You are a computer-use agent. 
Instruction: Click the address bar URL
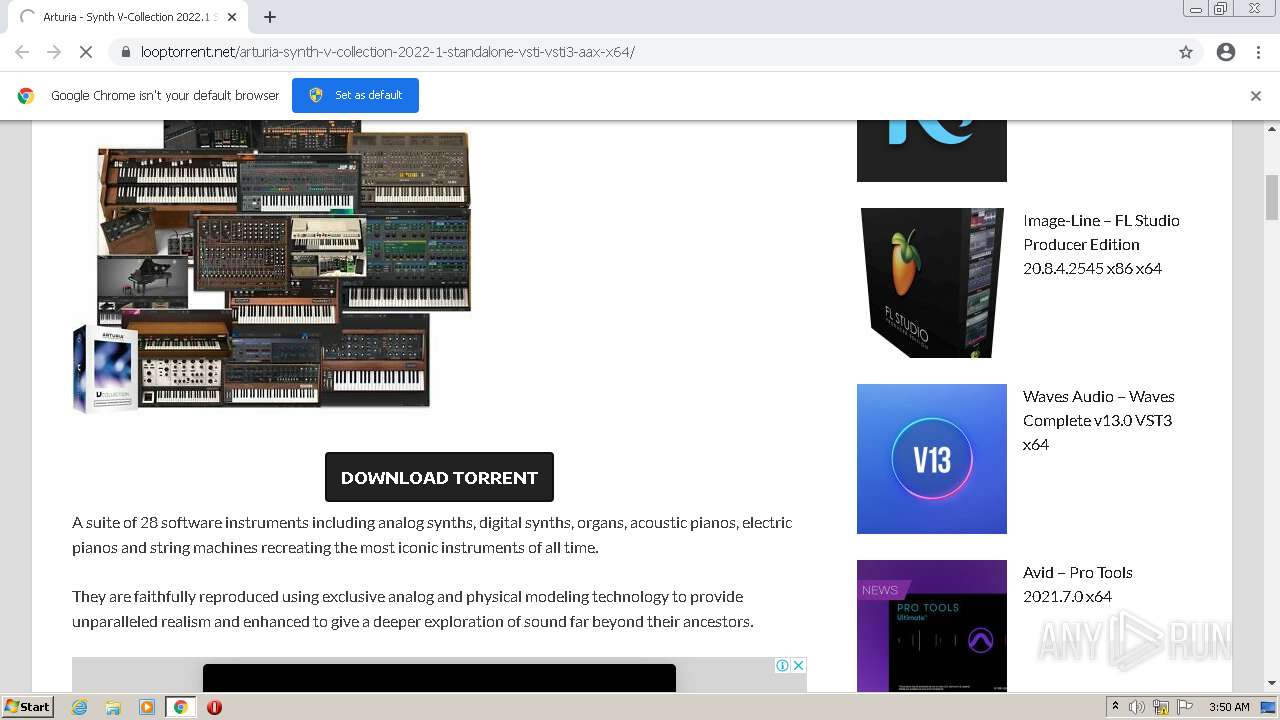coord(388,52)
